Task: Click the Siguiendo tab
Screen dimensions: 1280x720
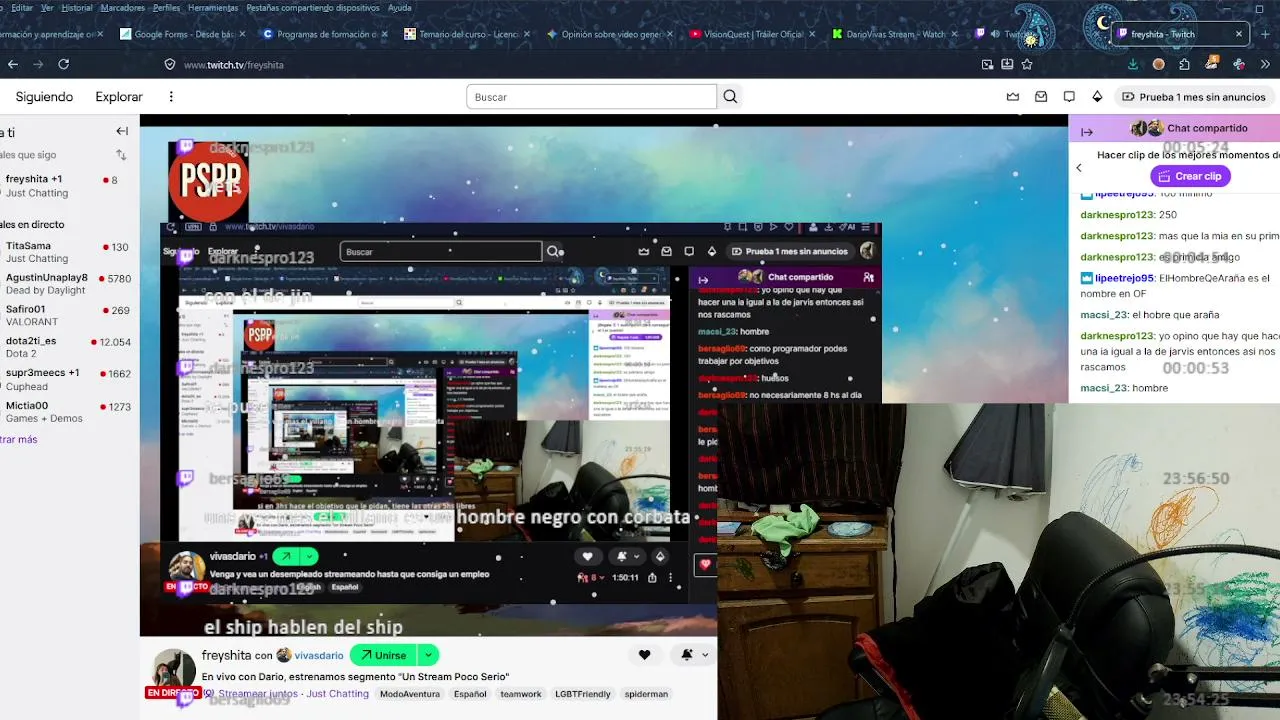Action: (44, 97)
